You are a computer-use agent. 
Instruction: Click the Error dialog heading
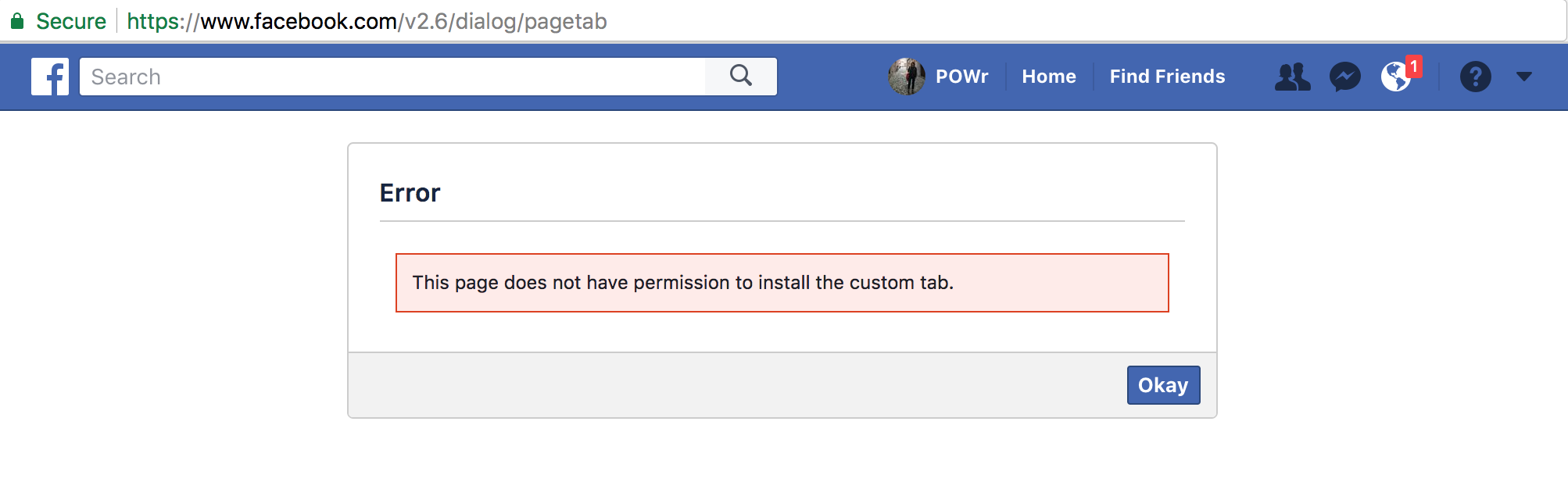pyautogui.click(x=410, y=193)
